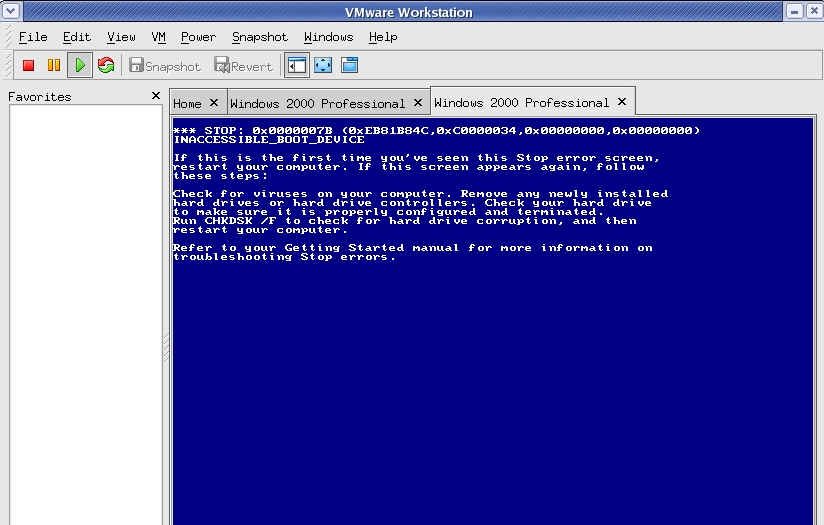Minimize the VMware Workstation window
The height and width of the screenshot is (525, 824).
click(795, 11)
